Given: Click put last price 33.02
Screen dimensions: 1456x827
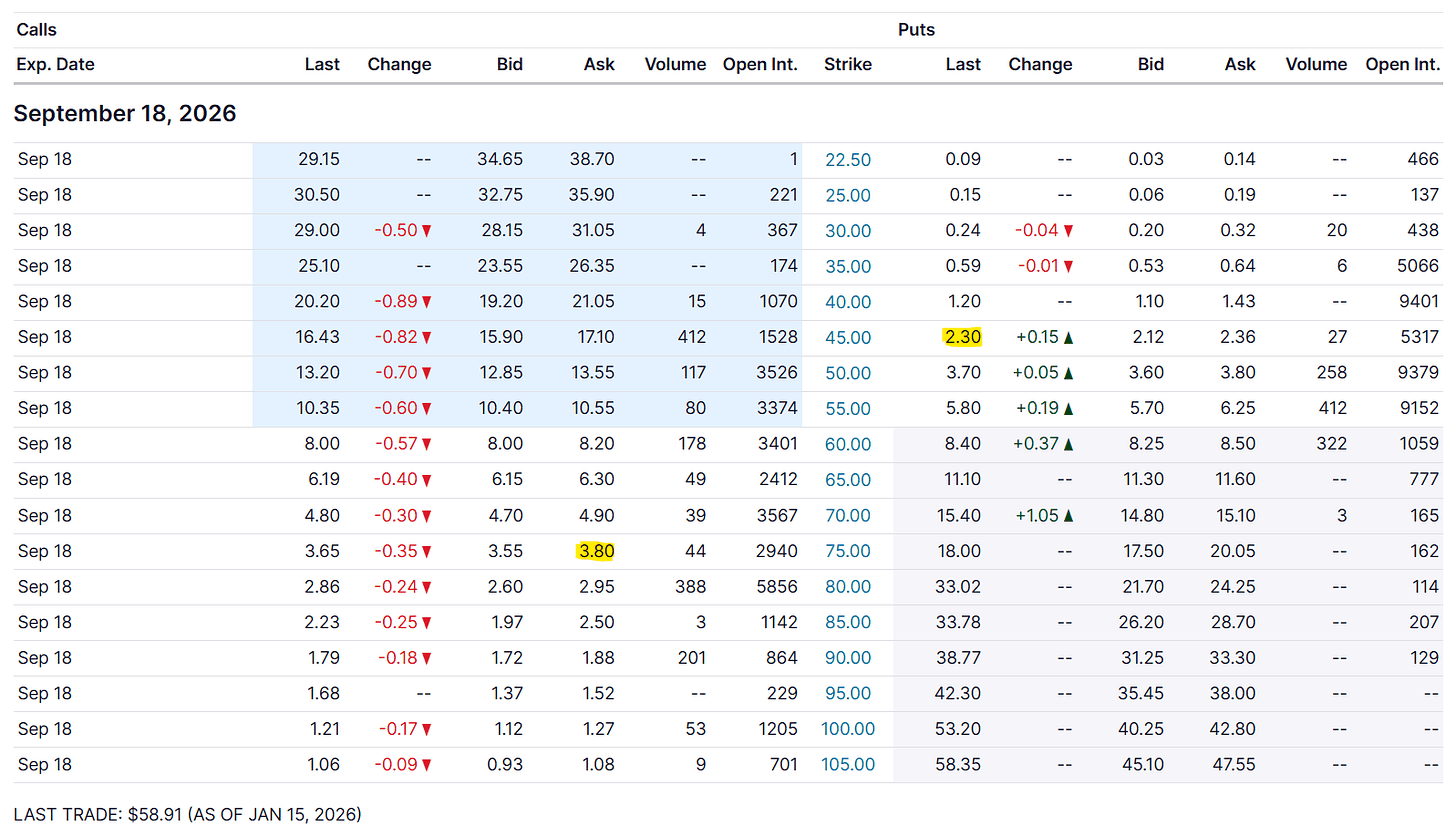Looking at the screenshot, I should coord(960,587).
